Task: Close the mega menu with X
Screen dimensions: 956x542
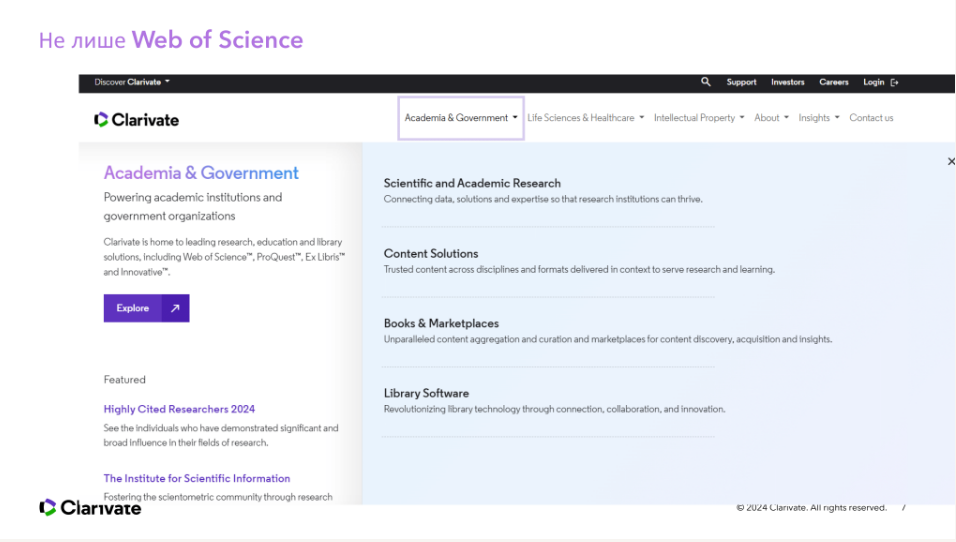Action: [x=950, y=161]
